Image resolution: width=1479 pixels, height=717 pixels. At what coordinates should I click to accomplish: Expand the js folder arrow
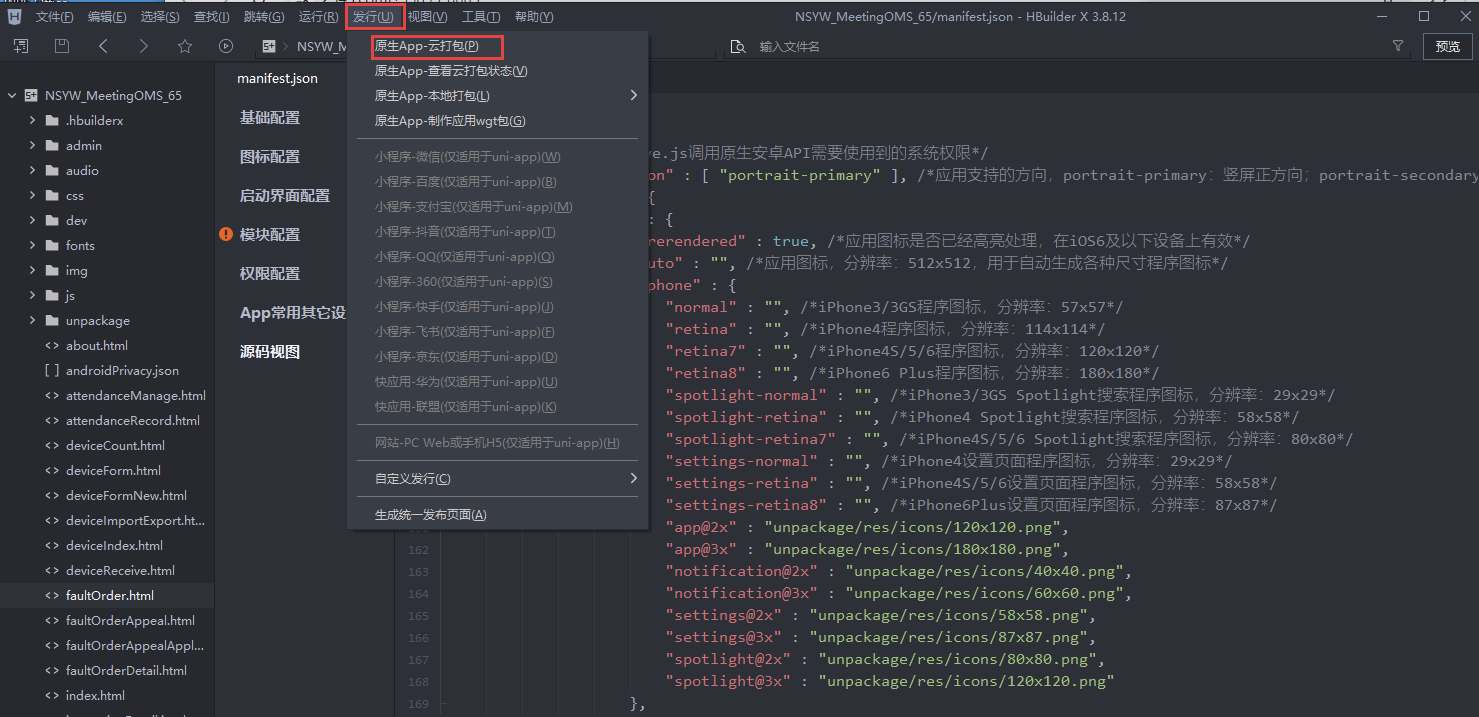pyautogui.click(x=32, y=295)
